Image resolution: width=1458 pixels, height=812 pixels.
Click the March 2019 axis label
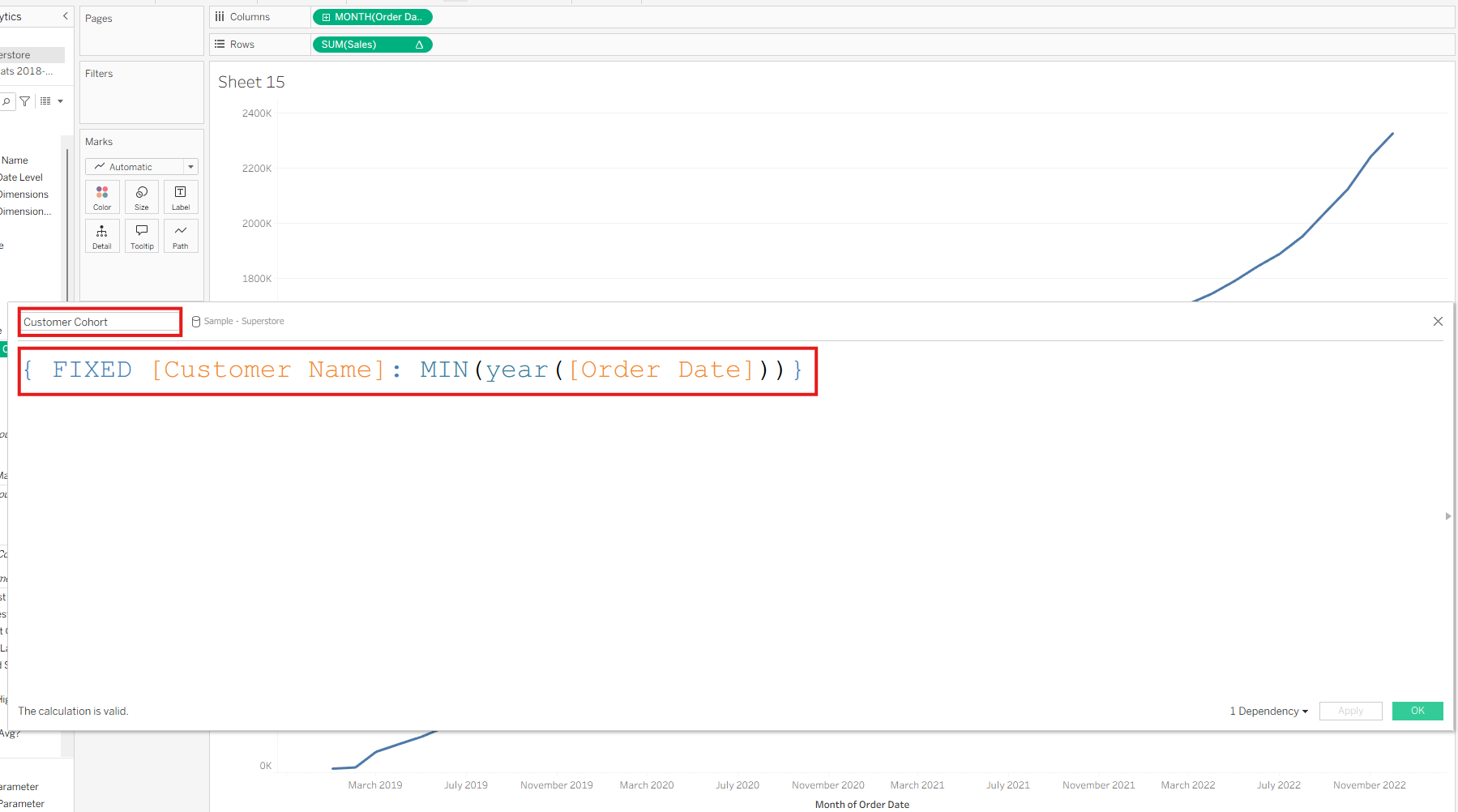(375, 785)
